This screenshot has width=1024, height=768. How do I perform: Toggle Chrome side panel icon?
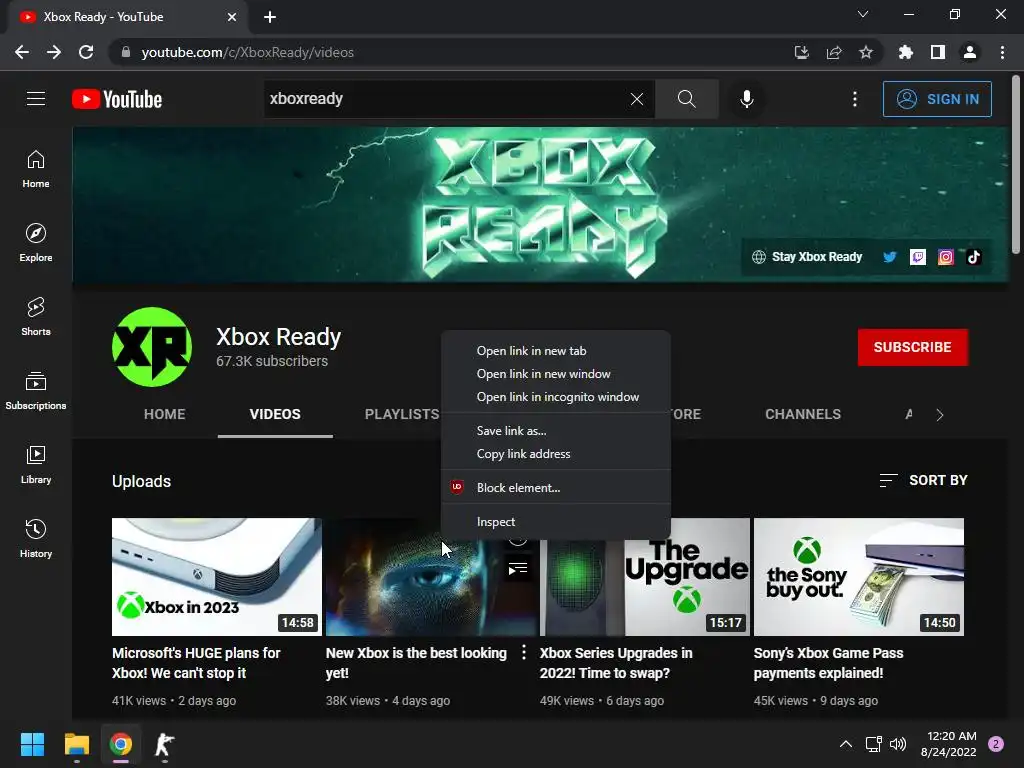click(938, 52)
